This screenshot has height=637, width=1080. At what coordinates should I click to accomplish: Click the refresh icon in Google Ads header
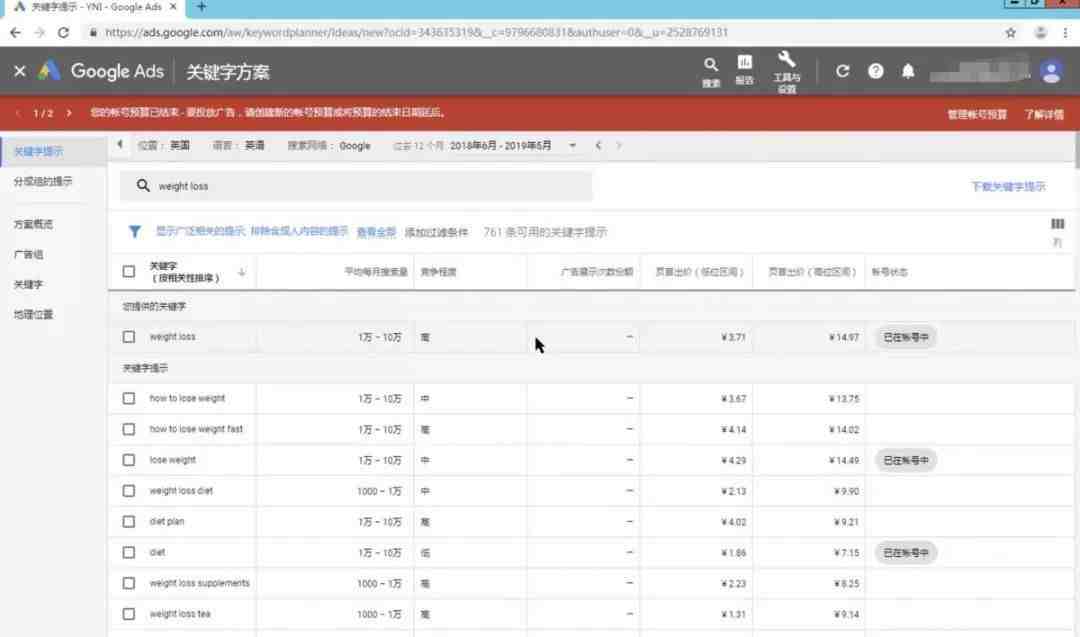tap(842, 71)
